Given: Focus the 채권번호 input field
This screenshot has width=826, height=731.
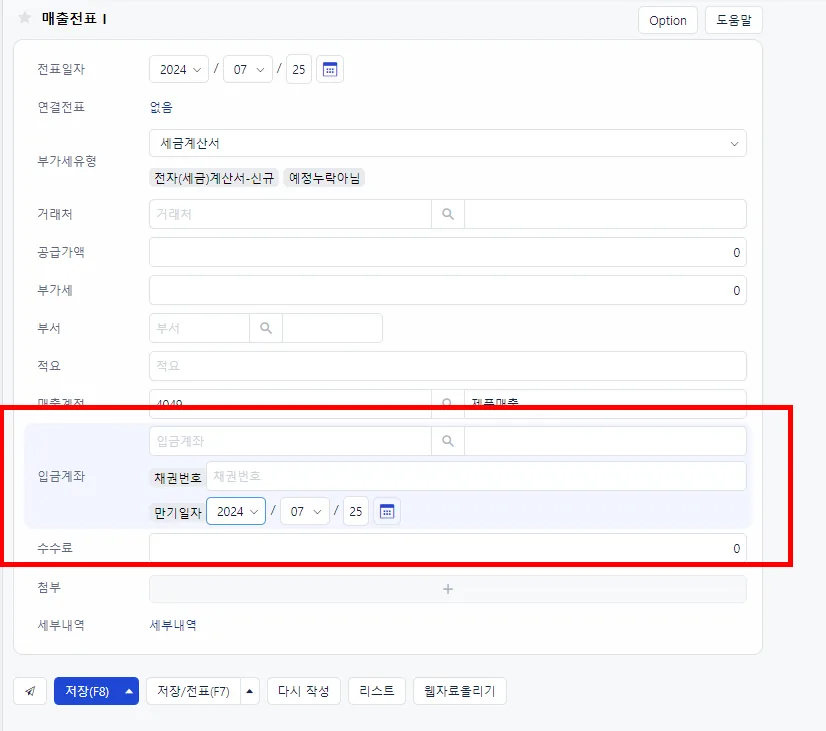Looking at the screenshot, I should [x=476, y=476].
